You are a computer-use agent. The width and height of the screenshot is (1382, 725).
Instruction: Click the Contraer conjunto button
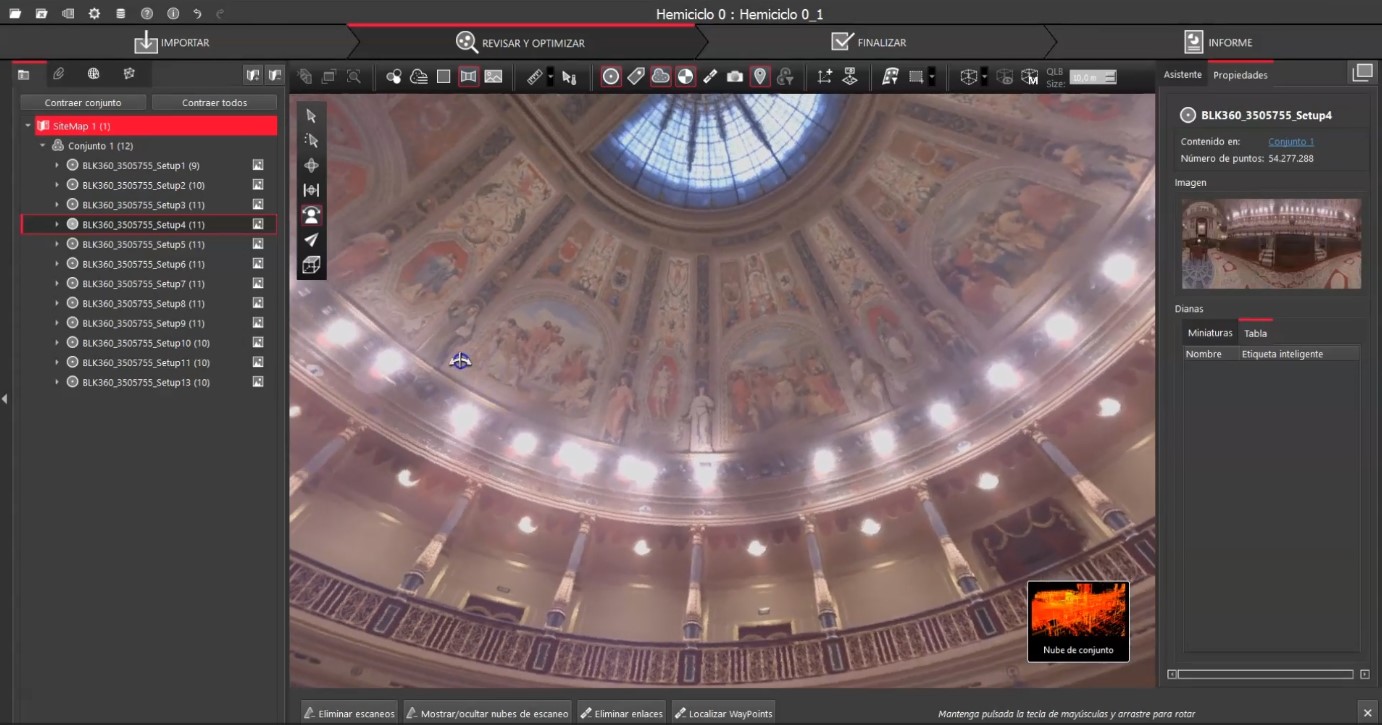point(83,103)
